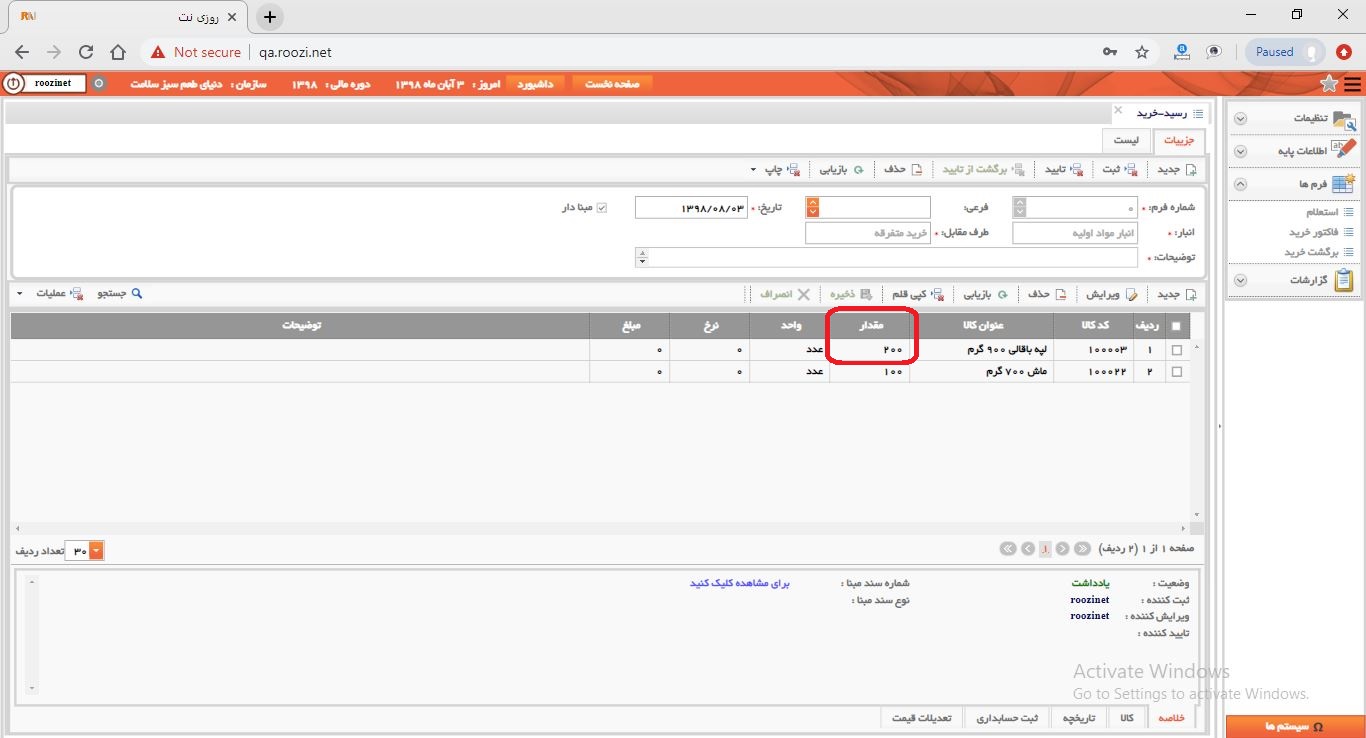This screenshot has height=738, width=1366.
Task: Open the تعداد ردیف row count dropdown
Action: [x=96, y=551]
